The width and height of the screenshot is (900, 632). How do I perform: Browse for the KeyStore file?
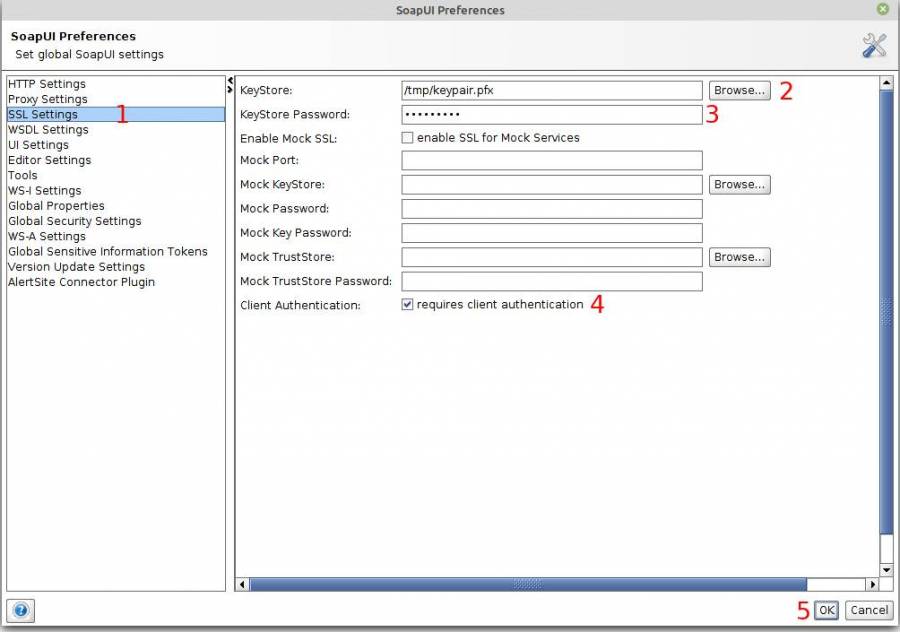coord(739,90)
